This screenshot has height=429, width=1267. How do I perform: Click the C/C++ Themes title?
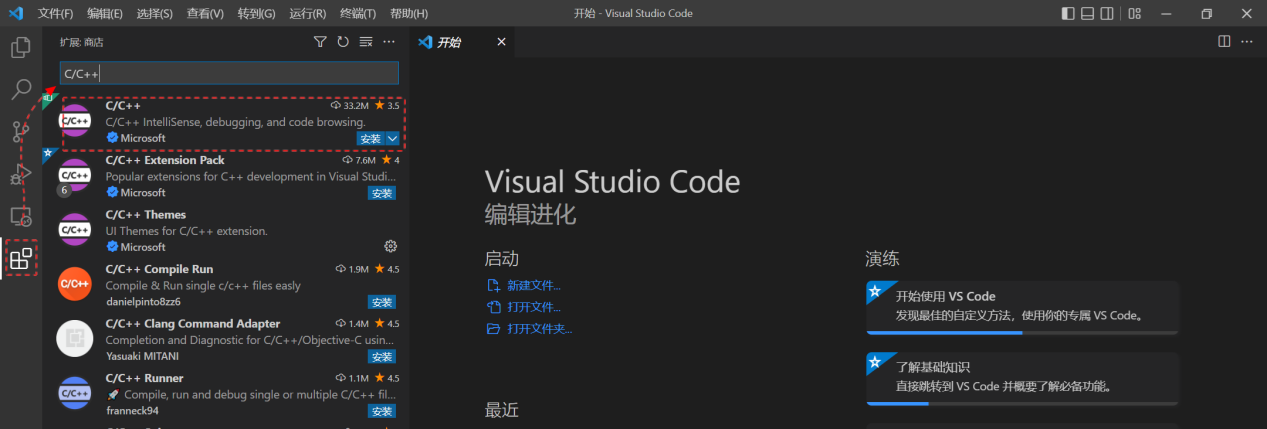146,214
